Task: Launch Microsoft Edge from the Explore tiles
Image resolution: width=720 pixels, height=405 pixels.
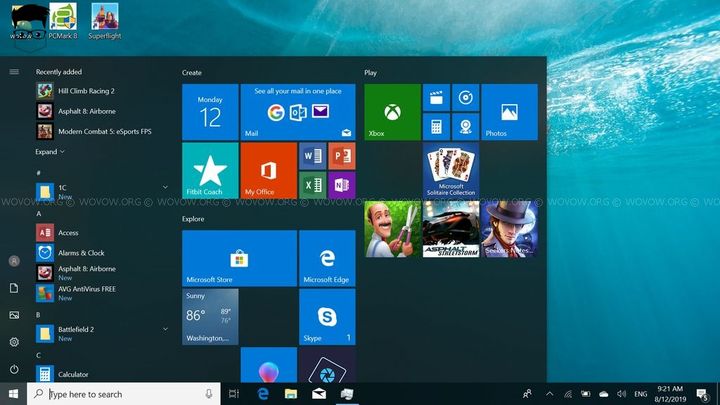Action: pyautogui.click(x=326, y=258)
